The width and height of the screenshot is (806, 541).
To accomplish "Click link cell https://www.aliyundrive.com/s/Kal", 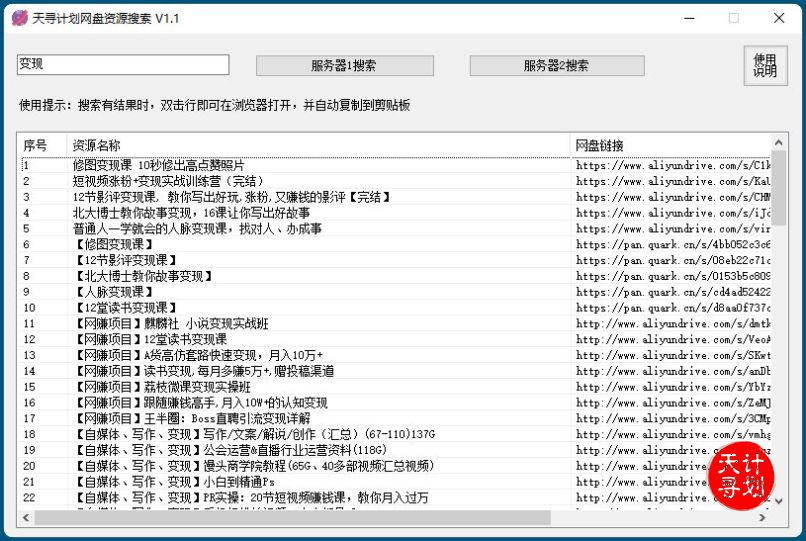I will coord(673,181).
